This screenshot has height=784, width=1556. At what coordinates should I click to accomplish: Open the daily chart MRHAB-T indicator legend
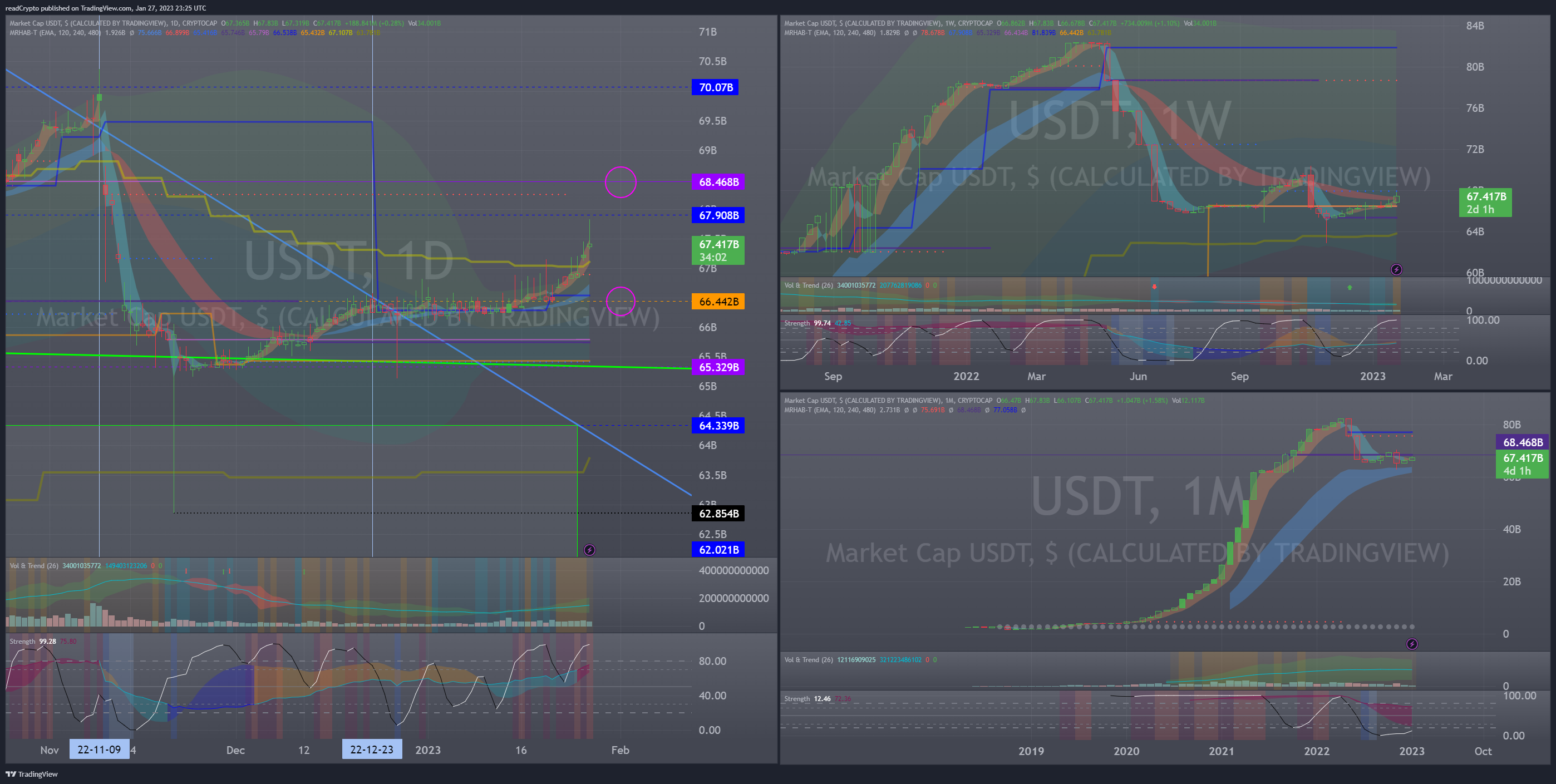coord(195,33)
